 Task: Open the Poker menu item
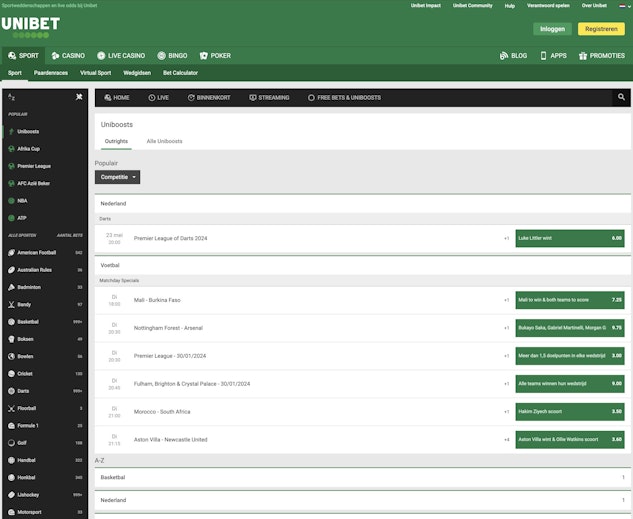(215, 56)
